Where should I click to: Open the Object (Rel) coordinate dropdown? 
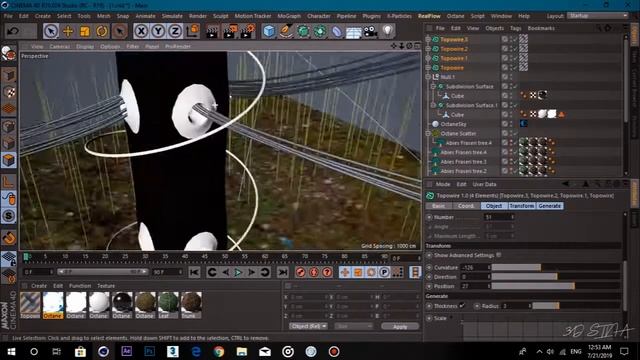[x=308, y=326]
